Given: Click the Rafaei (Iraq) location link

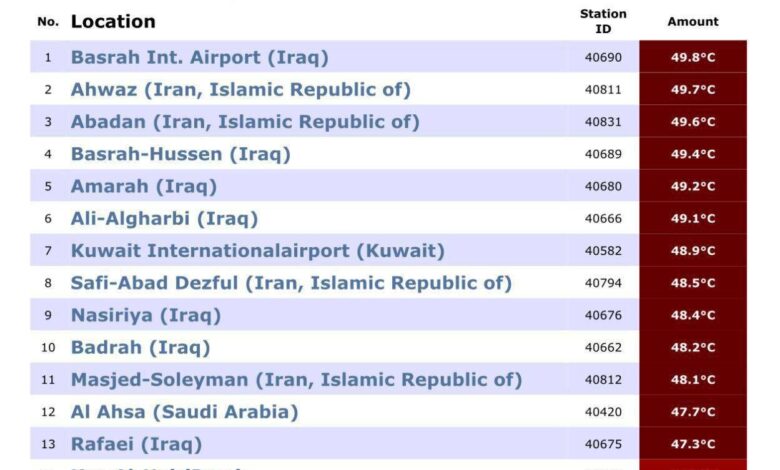Looking at the screenshot, I should [x=136, y=444].
